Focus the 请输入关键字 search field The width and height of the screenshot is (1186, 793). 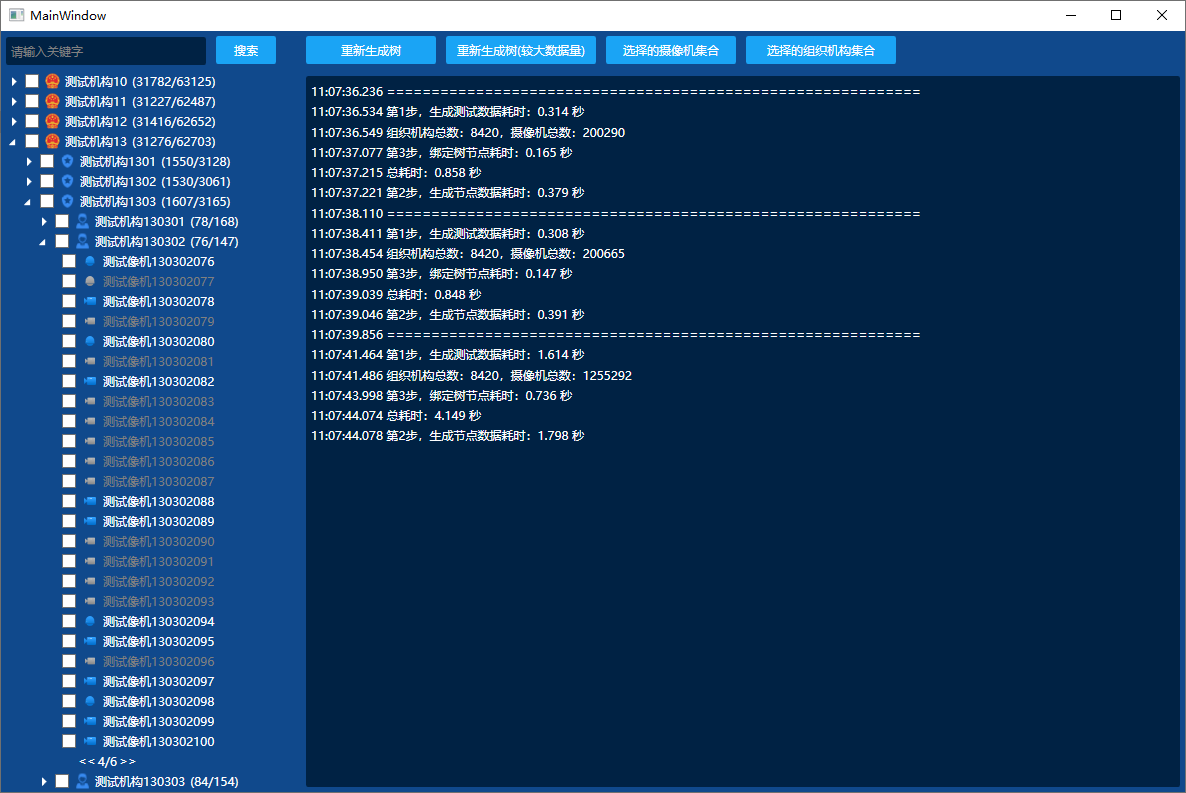tap(106, 51)
